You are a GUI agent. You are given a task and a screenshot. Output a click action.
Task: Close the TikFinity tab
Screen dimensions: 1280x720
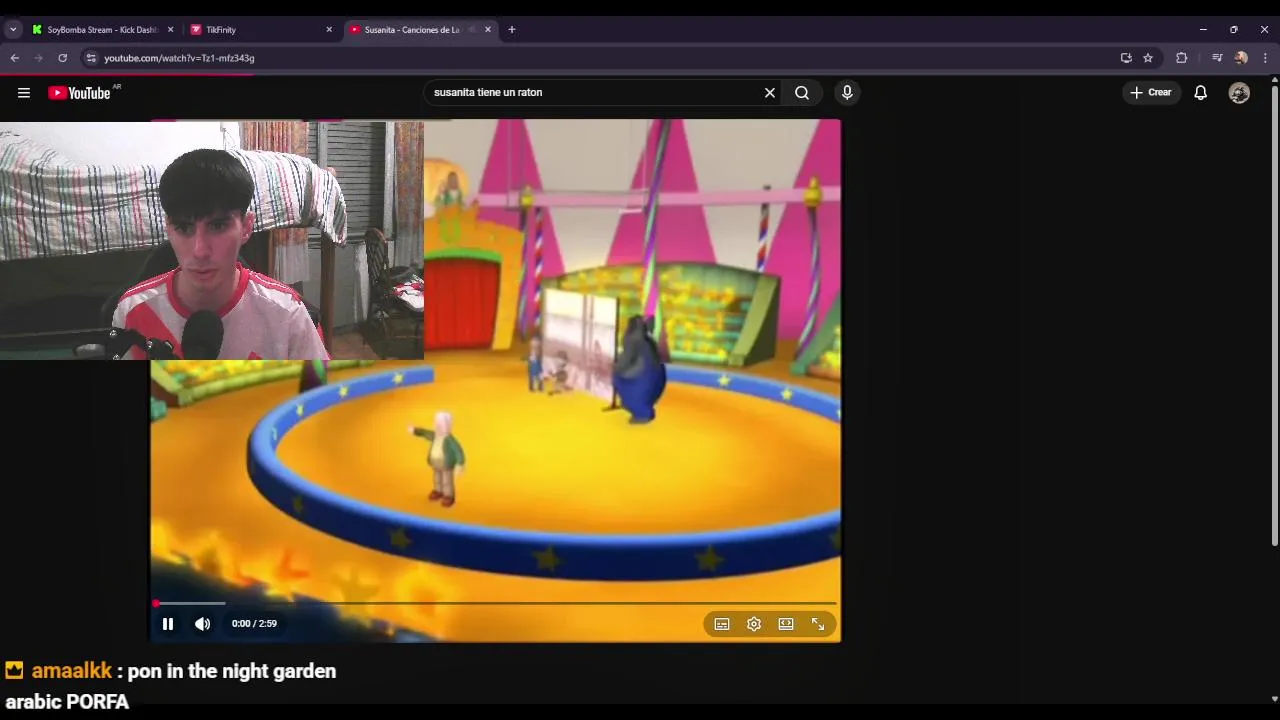(329, 30)
